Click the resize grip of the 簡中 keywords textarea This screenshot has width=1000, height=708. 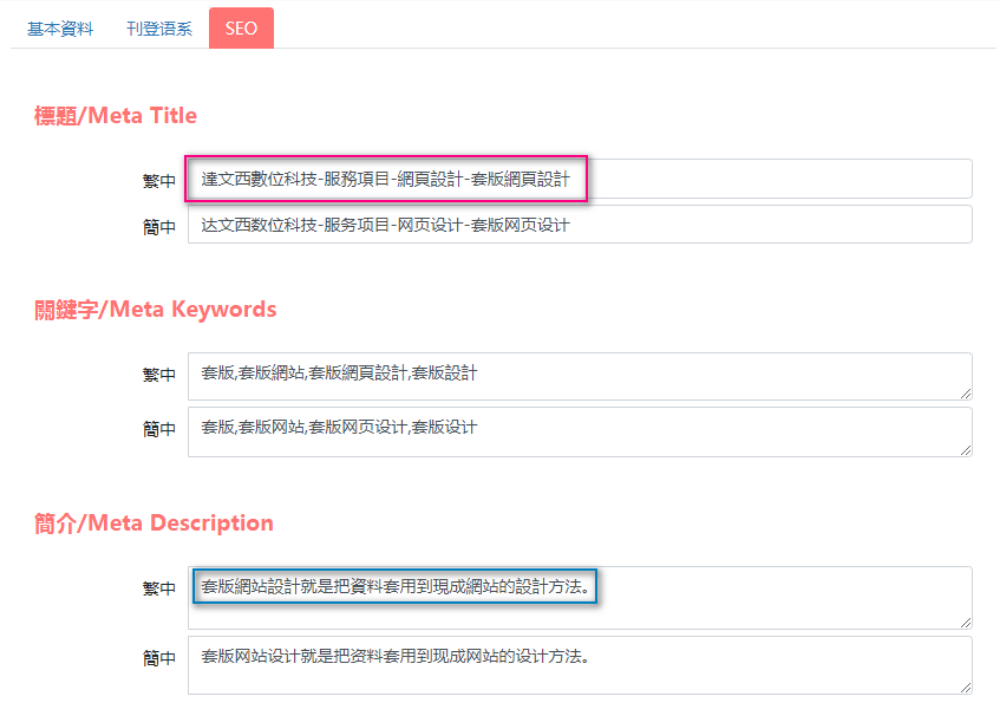click(967, 452)
